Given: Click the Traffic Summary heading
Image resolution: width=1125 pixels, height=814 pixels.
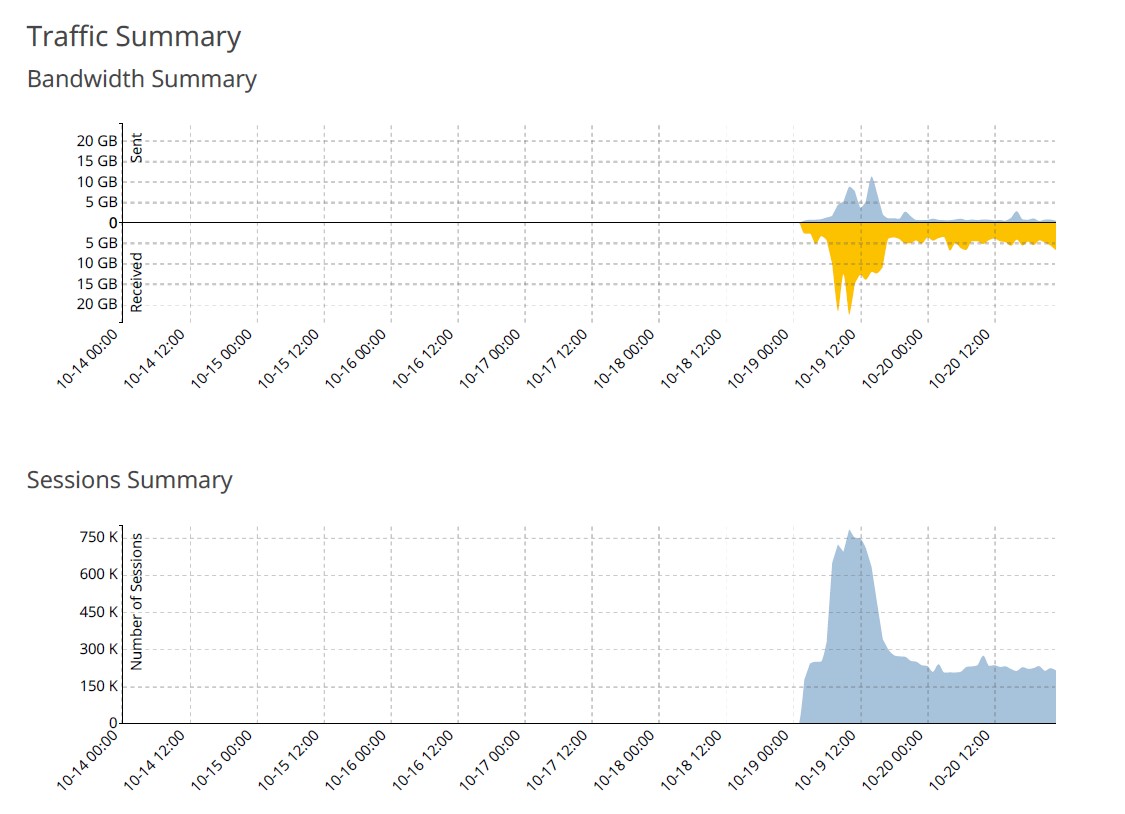Looking at the screenshot, I should pos(135,36).
